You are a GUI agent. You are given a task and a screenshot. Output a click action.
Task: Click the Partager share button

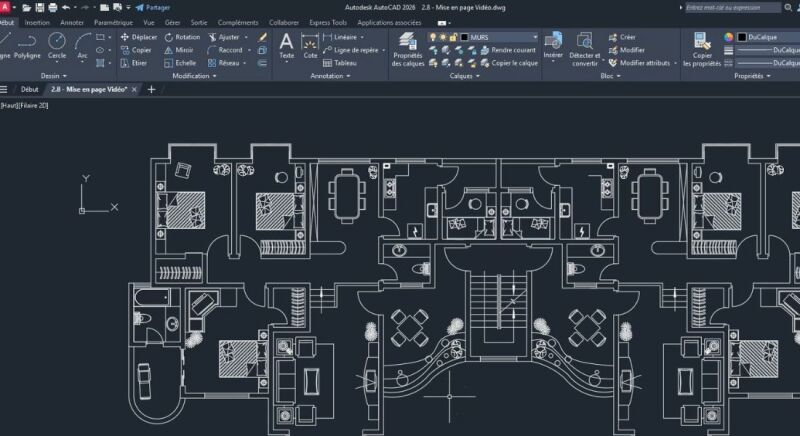[x=153, y=8]
